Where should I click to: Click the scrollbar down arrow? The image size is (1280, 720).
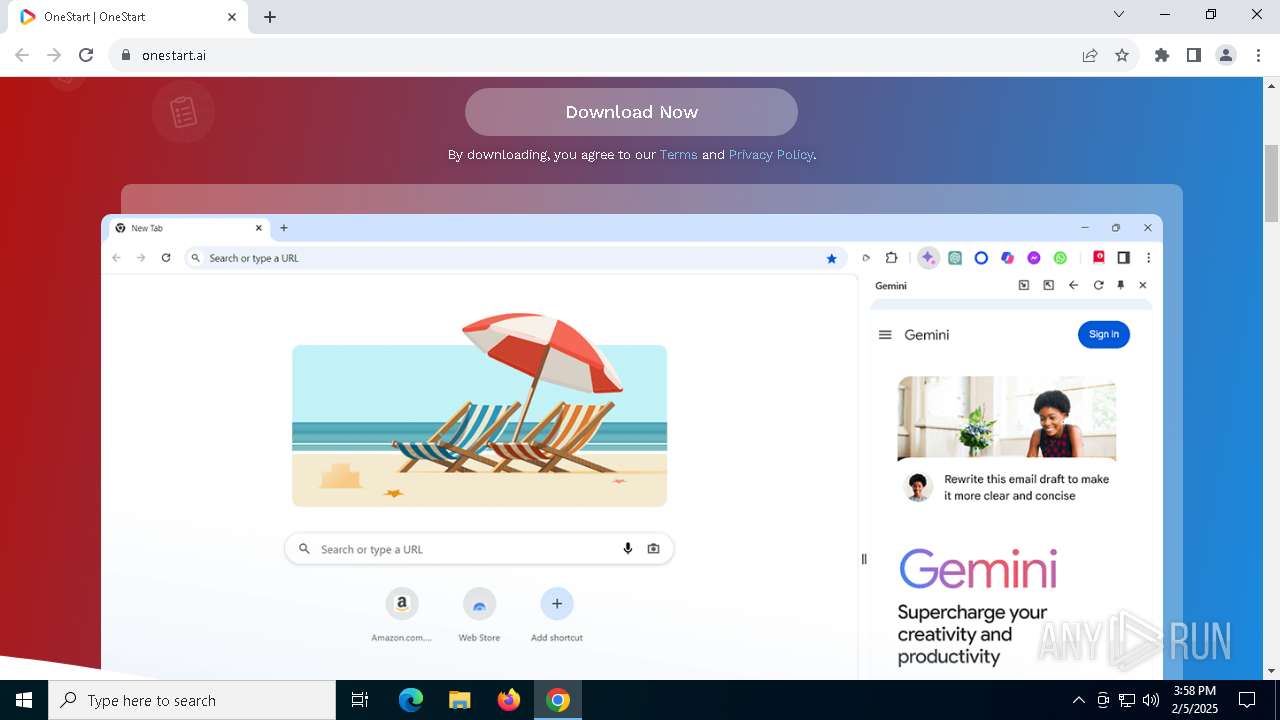tap(1272, 671)
